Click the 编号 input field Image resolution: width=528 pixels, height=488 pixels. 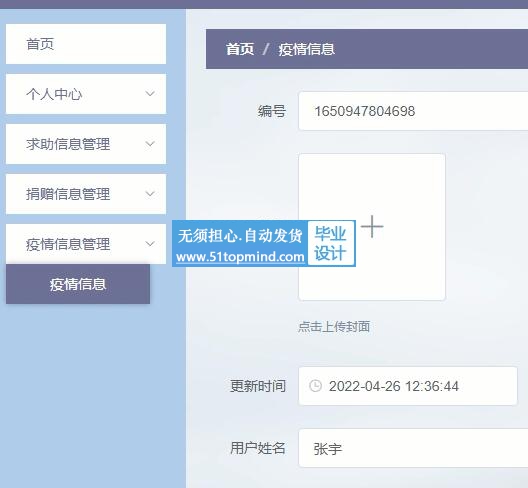point(413,111)
